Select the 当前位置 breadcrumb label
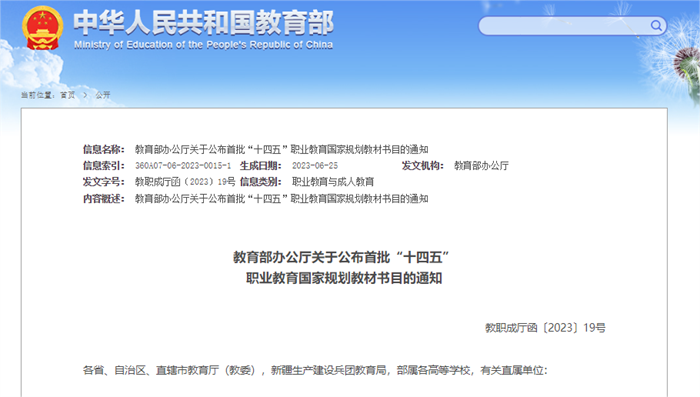 click(x=38, y=95)
